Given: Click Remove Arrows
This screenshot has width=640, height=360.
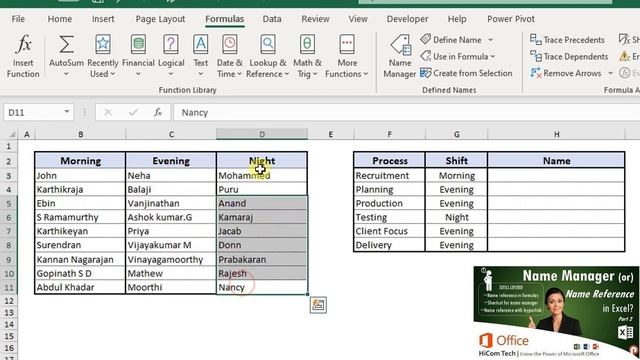Looking at the screenshot, I should (566, 73).
